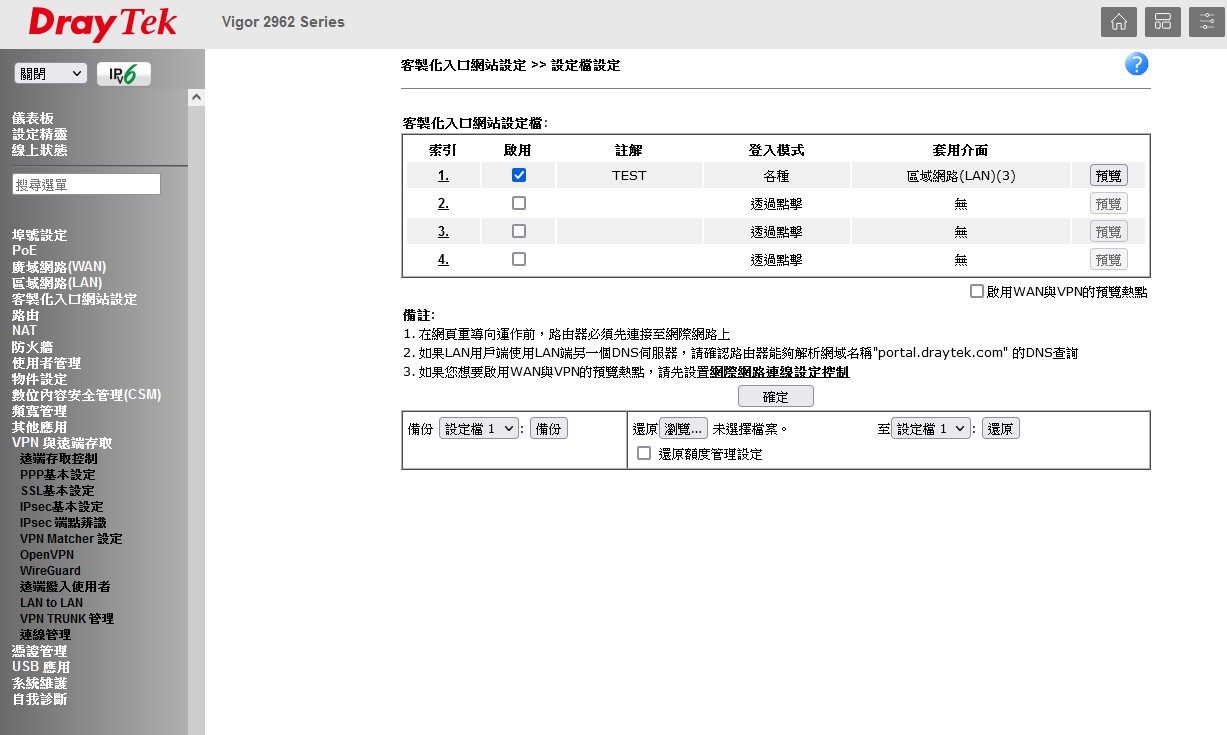Screen dimensions: 1227x735
Task: Select WireGuard in VPN submenu
Action: (x=50, y=571)
